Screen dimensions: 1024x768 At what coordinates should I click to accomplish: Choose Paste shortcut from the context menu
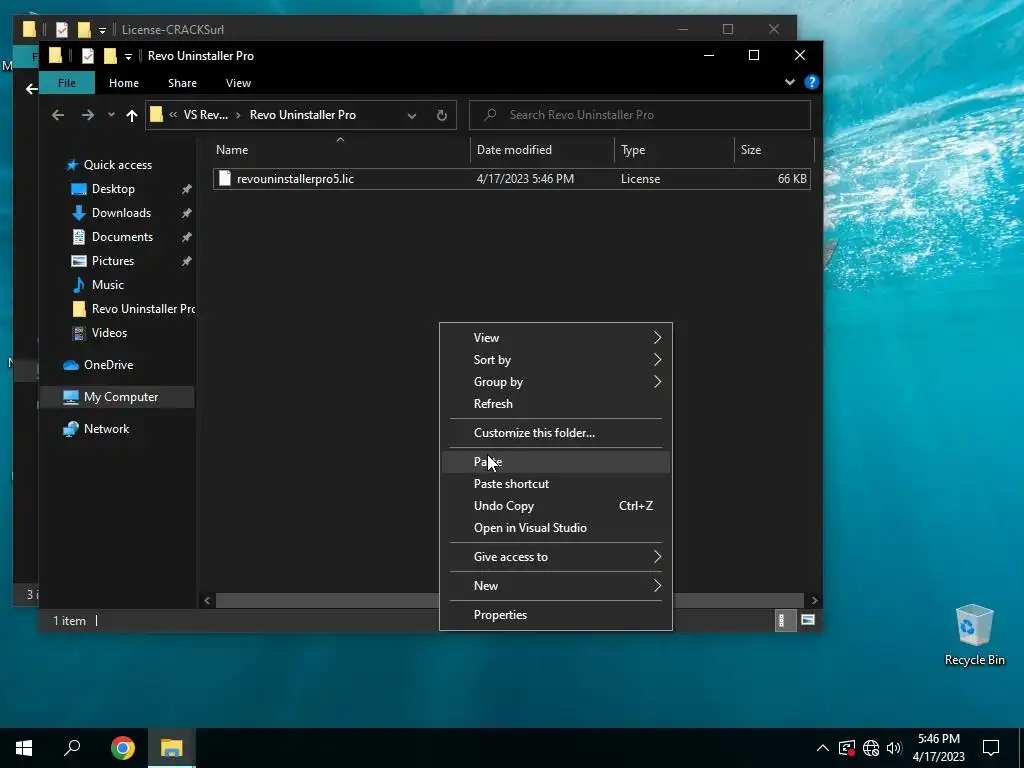pos(556,484)
